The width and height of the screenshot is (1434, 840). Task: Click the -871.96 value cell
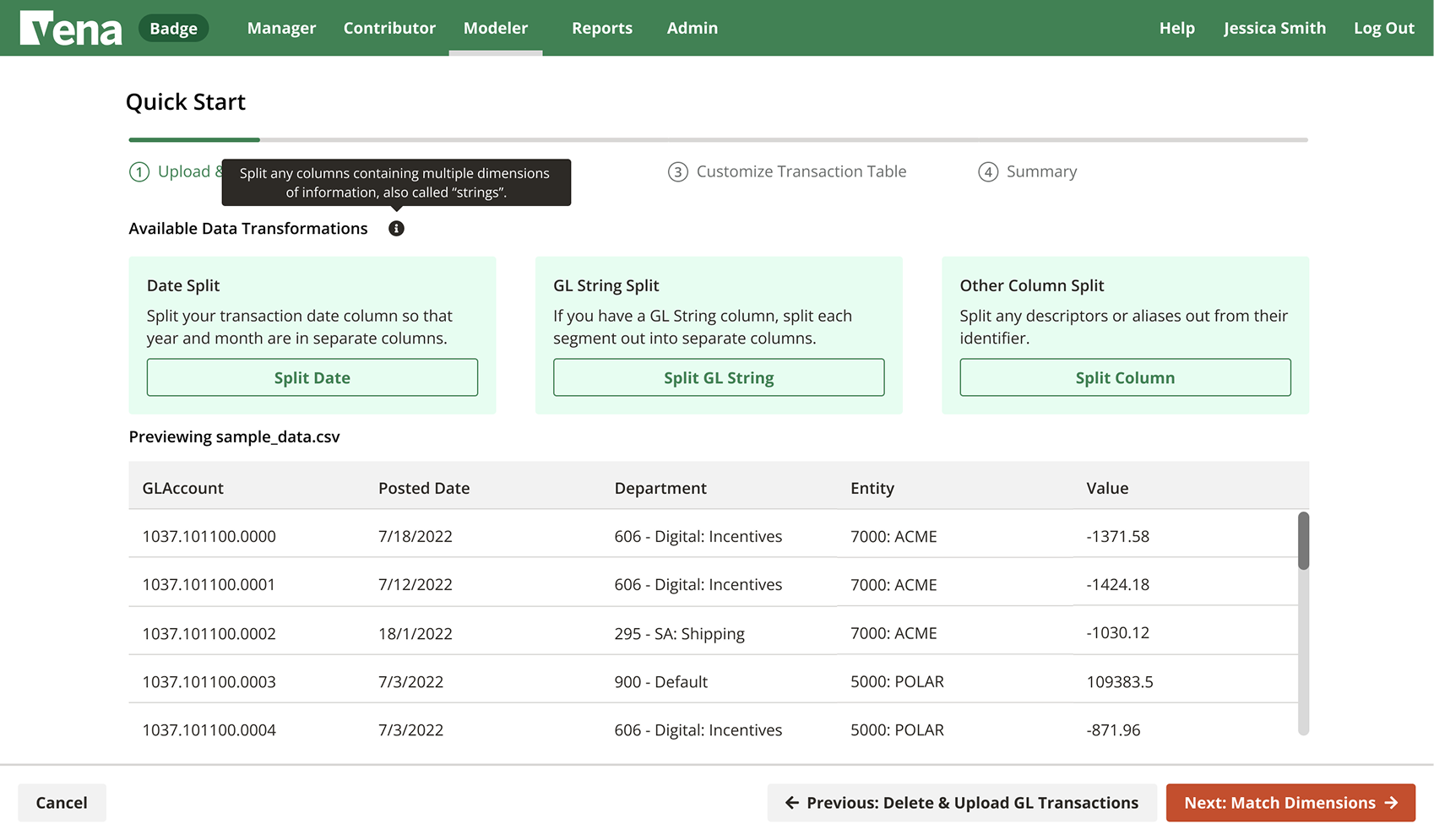tap(1113, 729)
